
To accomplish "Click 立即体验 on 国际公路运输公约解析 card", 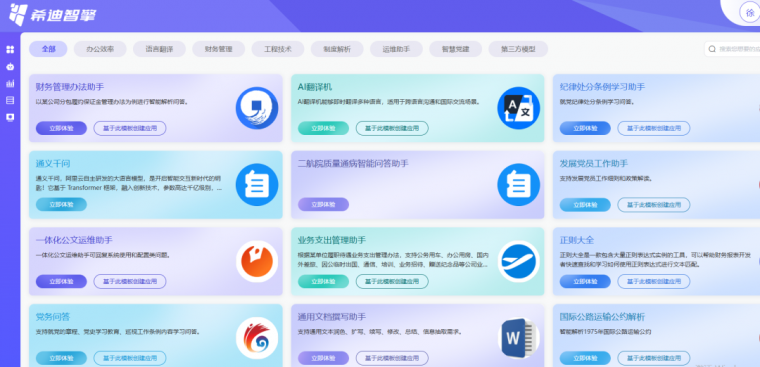I will [x=585, y=358].
